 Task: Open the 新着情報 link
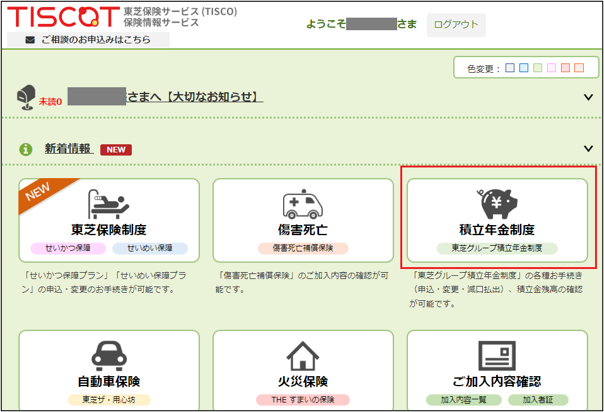click(x=68, y=148)
